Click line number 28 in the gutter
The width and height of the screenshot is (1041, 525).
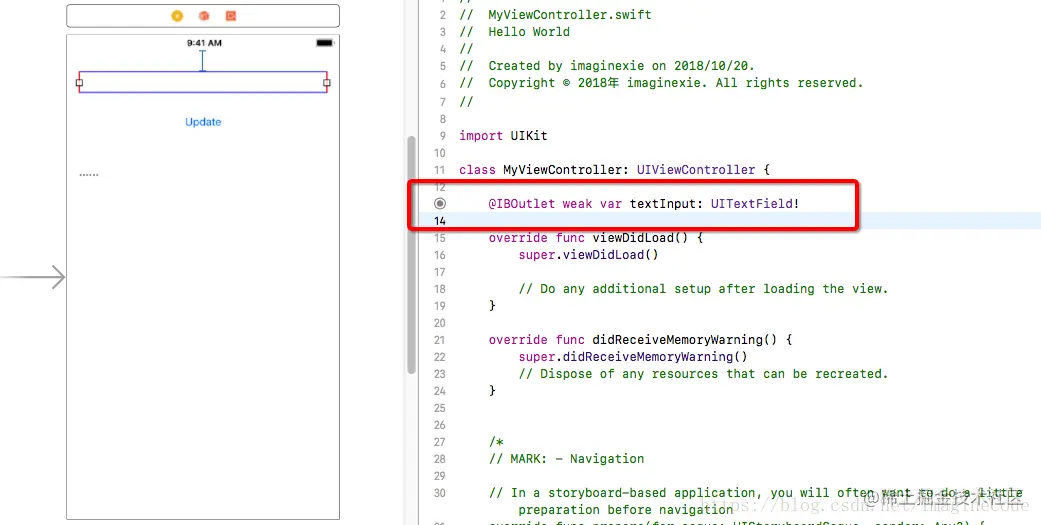[440, 459]
